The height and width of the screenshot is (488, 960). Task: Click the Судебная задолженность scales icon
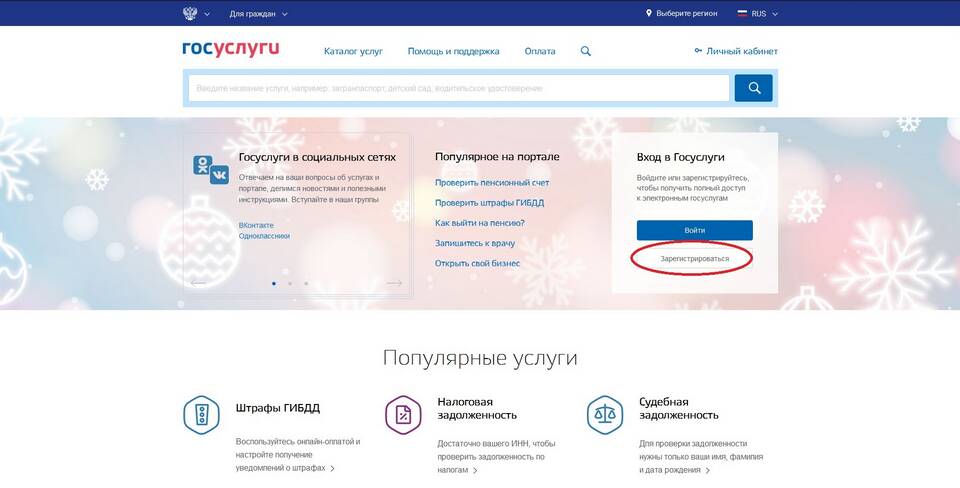(x=604, y=415)
